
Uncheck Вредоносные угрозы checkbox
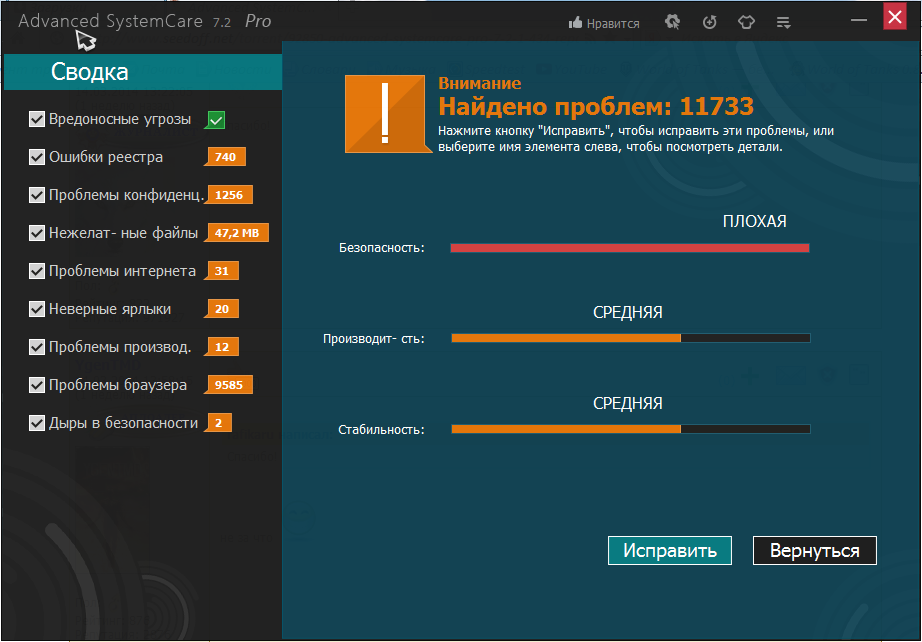coord(36,119)
